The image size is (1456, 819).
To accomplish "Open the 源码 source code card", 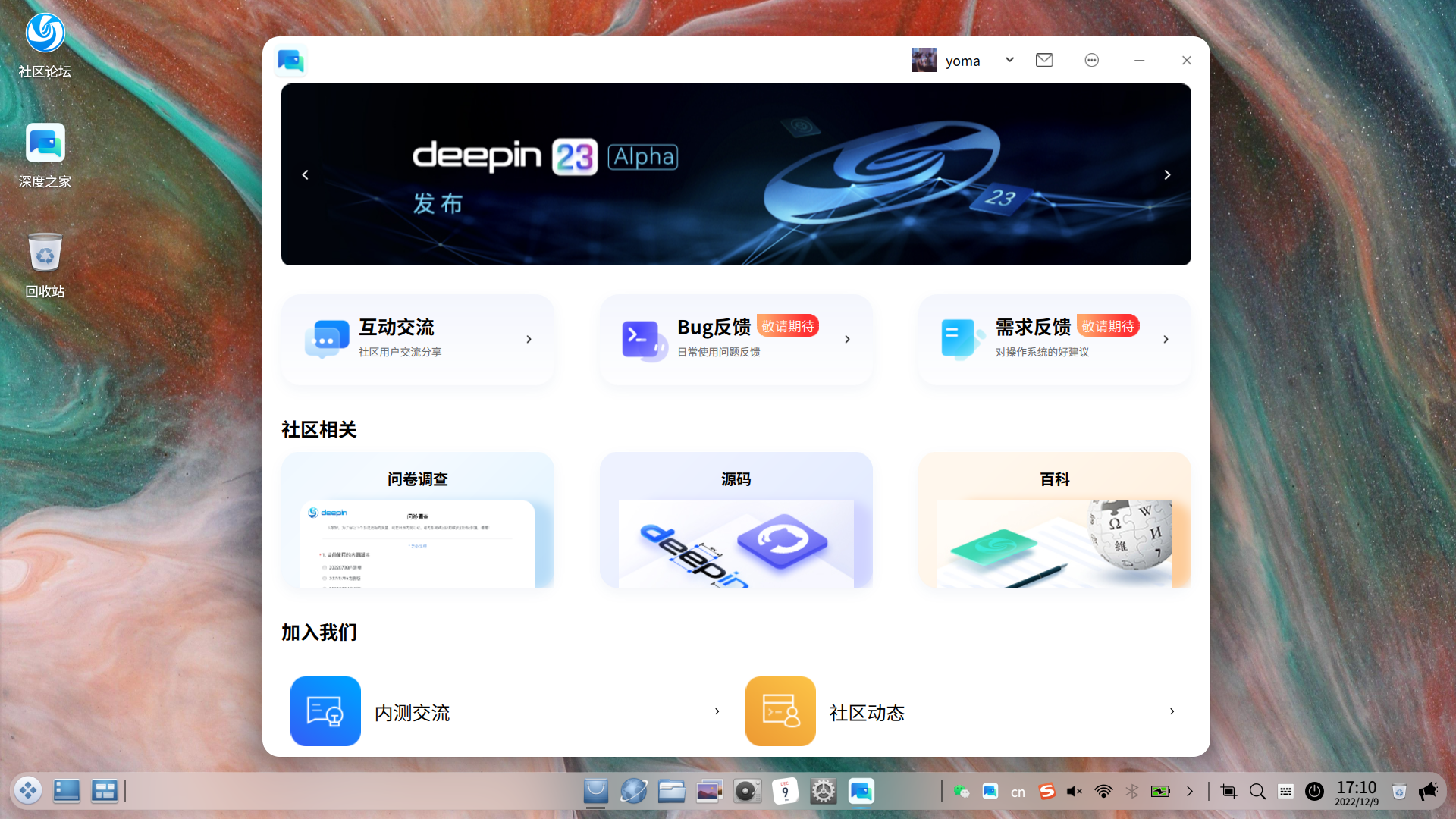I will pyautogui.click(x=736, y=520).
